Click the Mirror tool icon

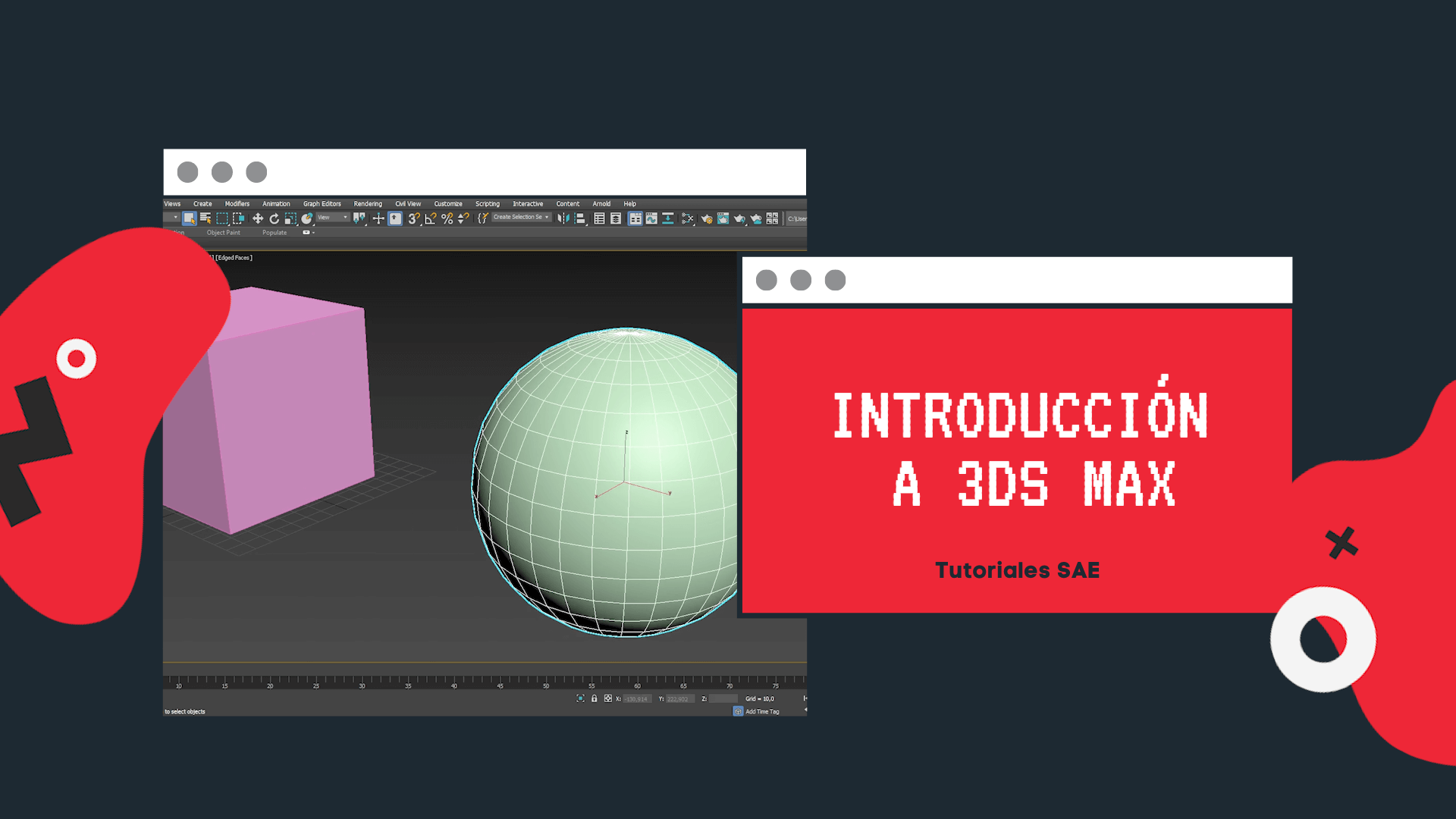pos(563,218)
